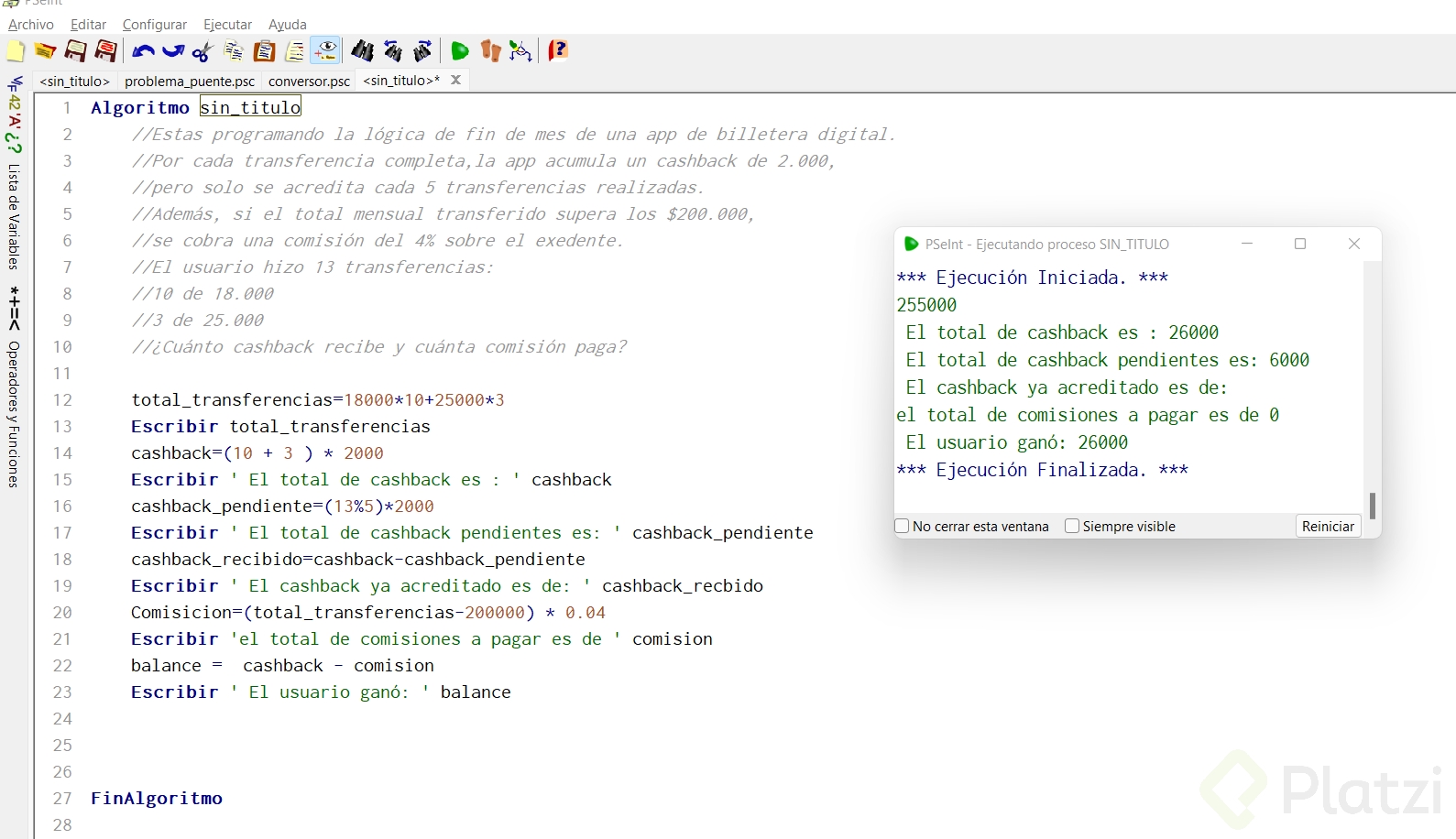Viewport: 1456px width, 839px height.
Task: Paste from the clipboard icon
Action: (264, 51)
